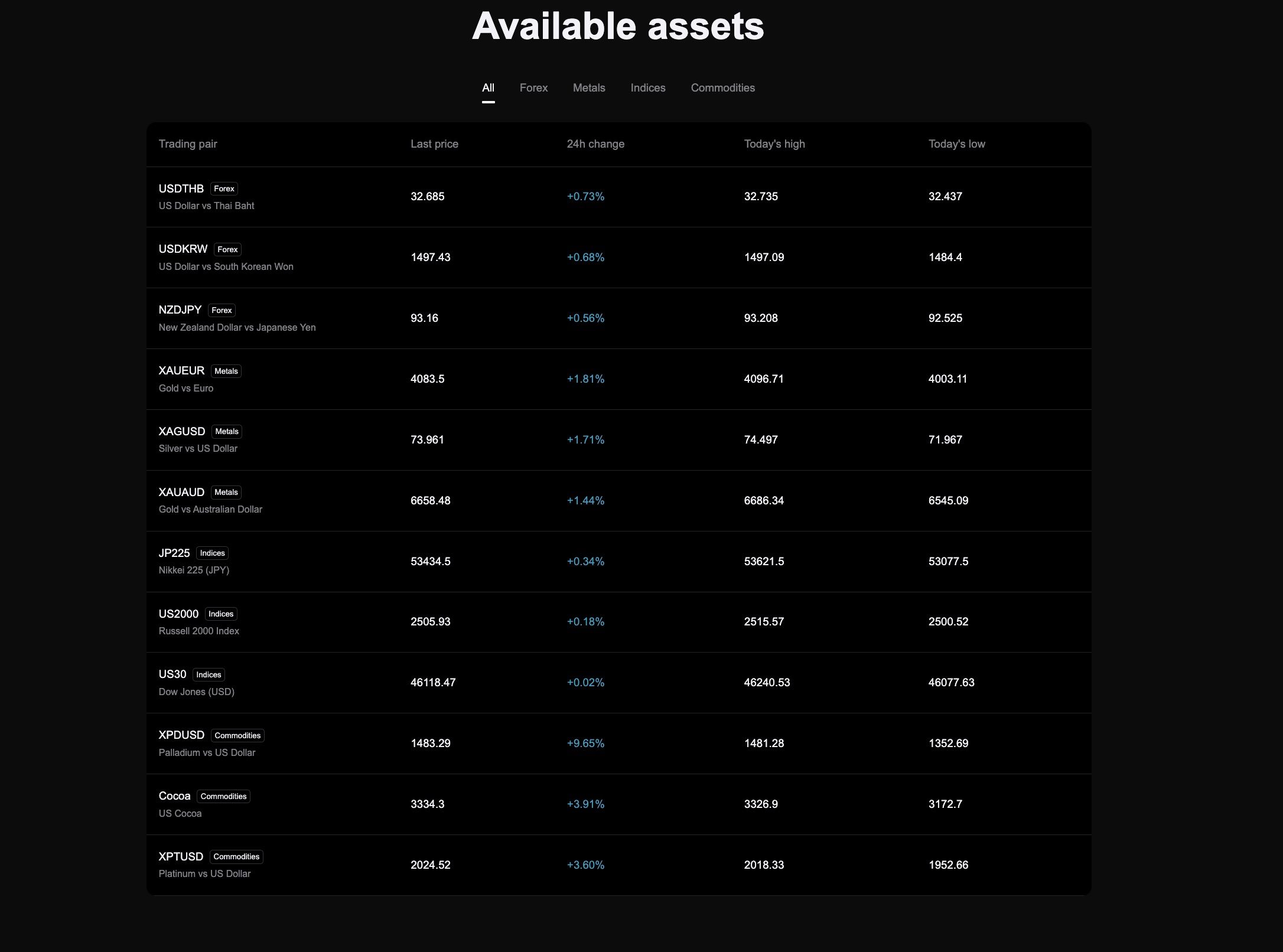Click the Indices badge next to JP225

212,553
